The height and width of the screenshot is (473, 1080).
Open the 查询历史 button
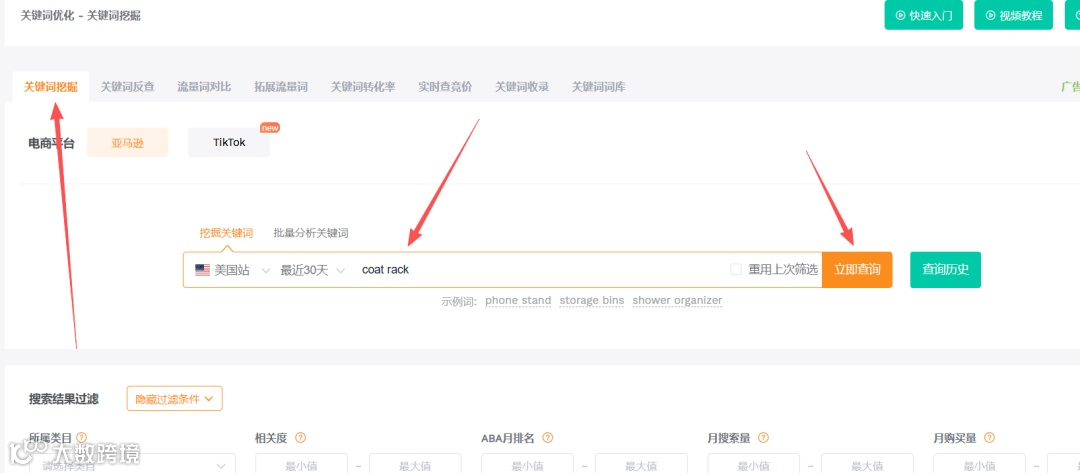(946, 270)
